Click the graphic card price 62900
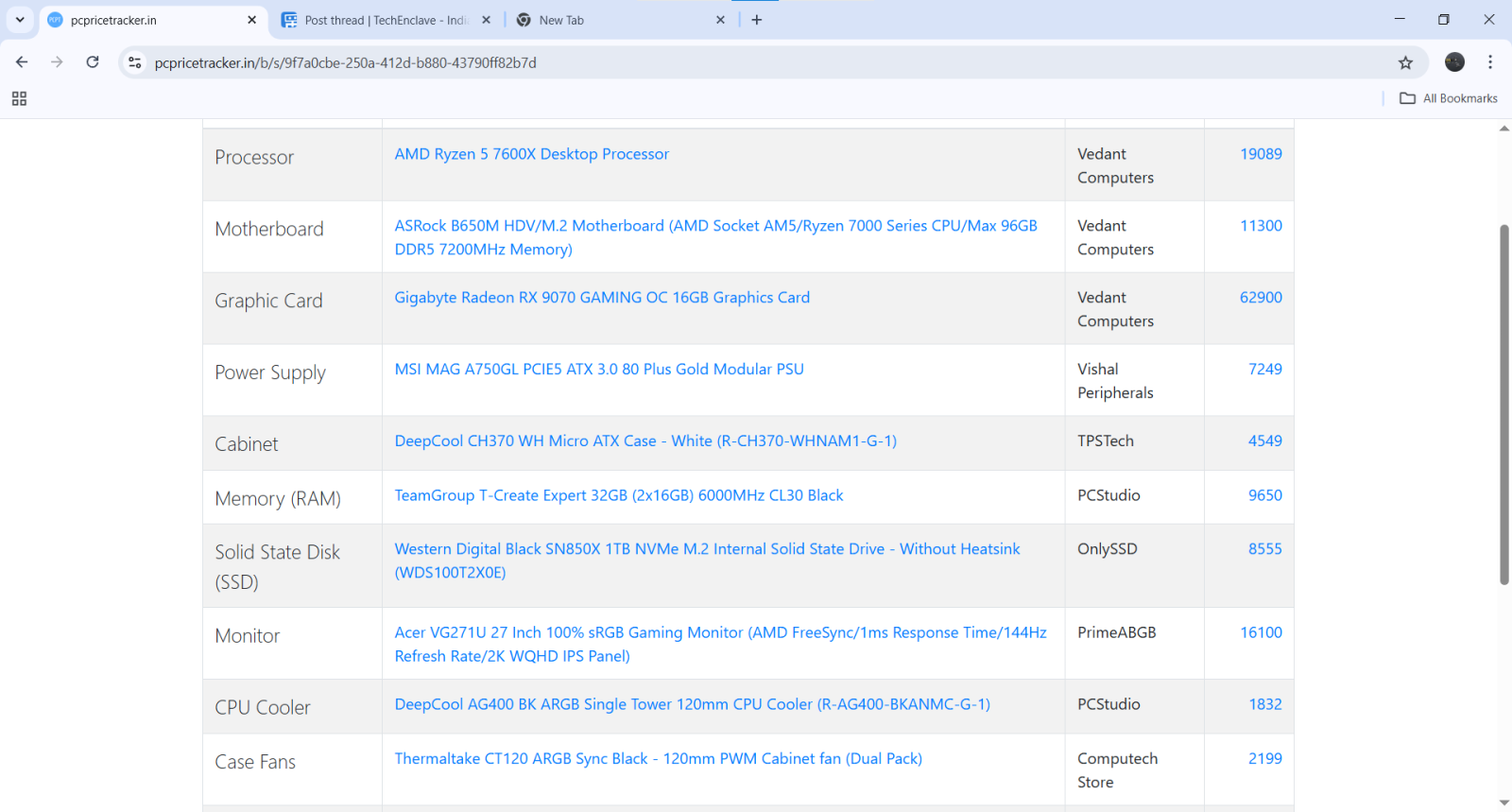The width and height of the screenshot is (1512, 812). (x=1261, y=298)
